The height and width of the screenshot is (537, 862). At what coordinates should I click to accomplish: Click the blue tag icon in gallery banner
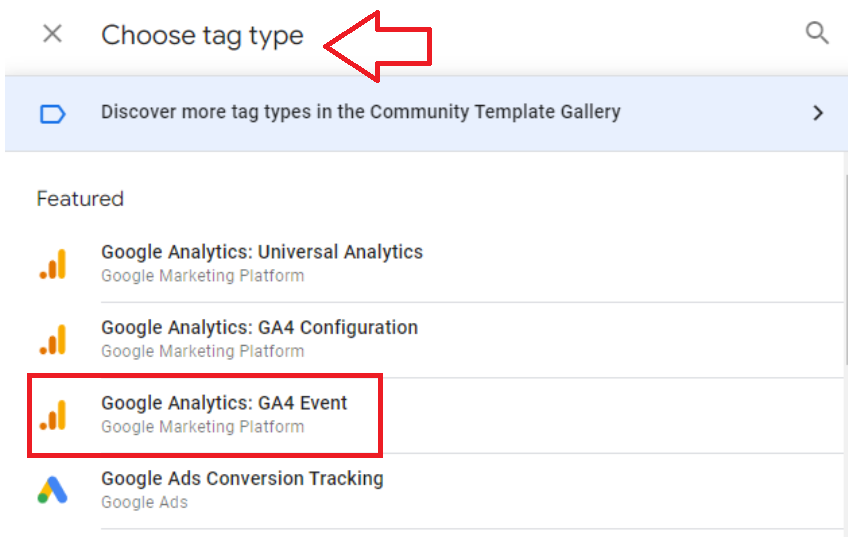[x=53, y=114]
